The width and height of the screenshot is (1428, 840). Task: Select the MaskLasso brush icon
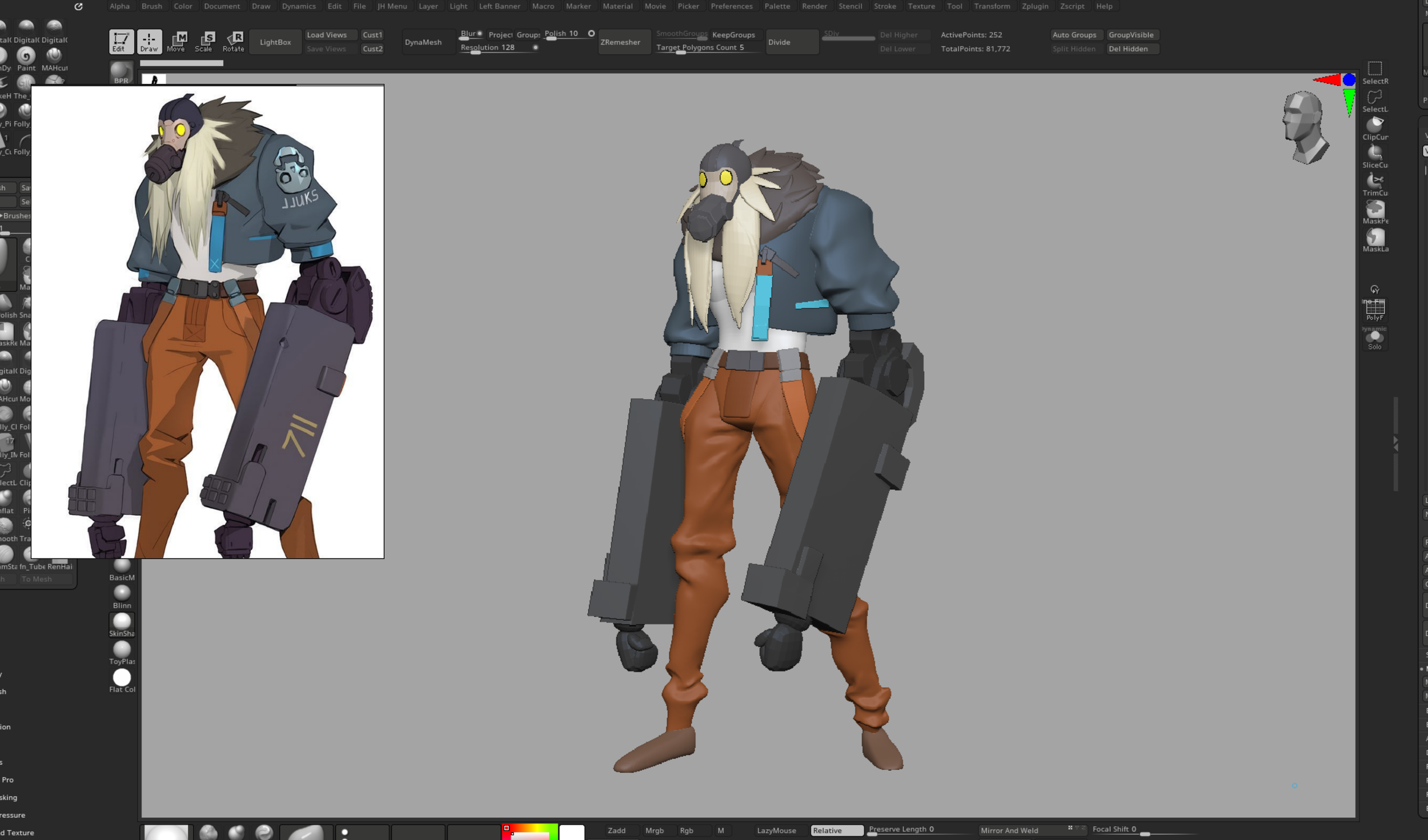point(1375,241)
